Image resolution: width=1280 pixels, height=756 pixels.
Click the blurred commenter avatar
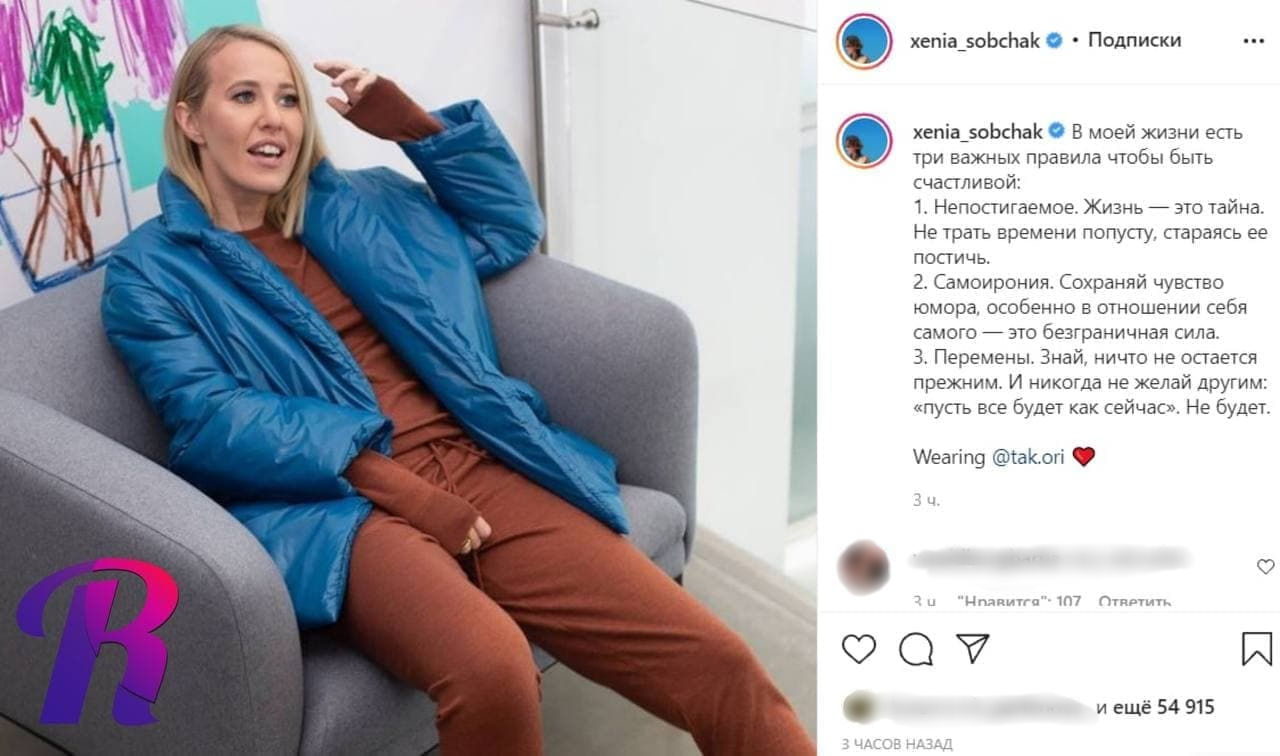click(864, 567)
